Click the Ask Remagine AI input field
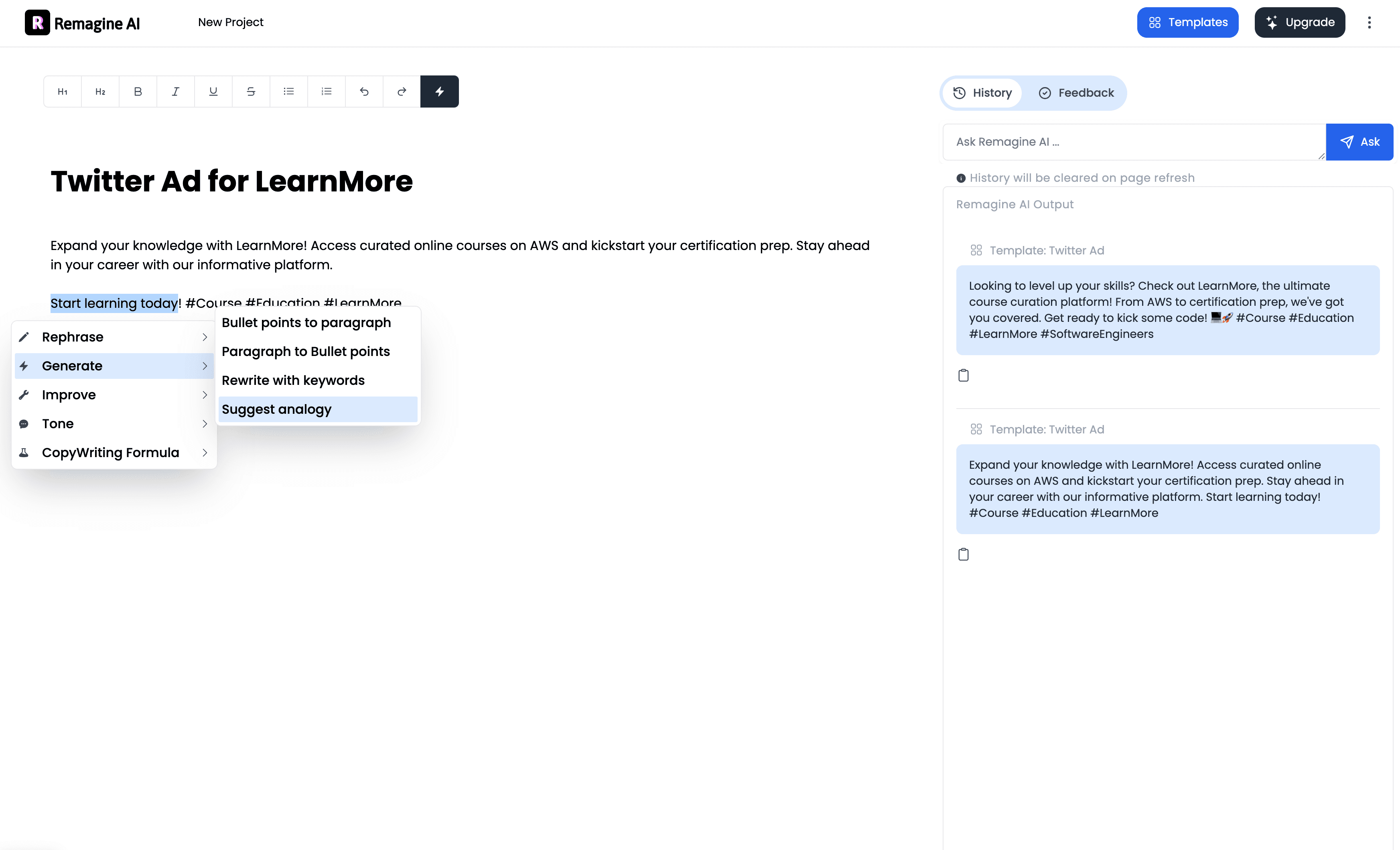The image size is (1400, 850). pyautogui.click(x=1134, y=142)
